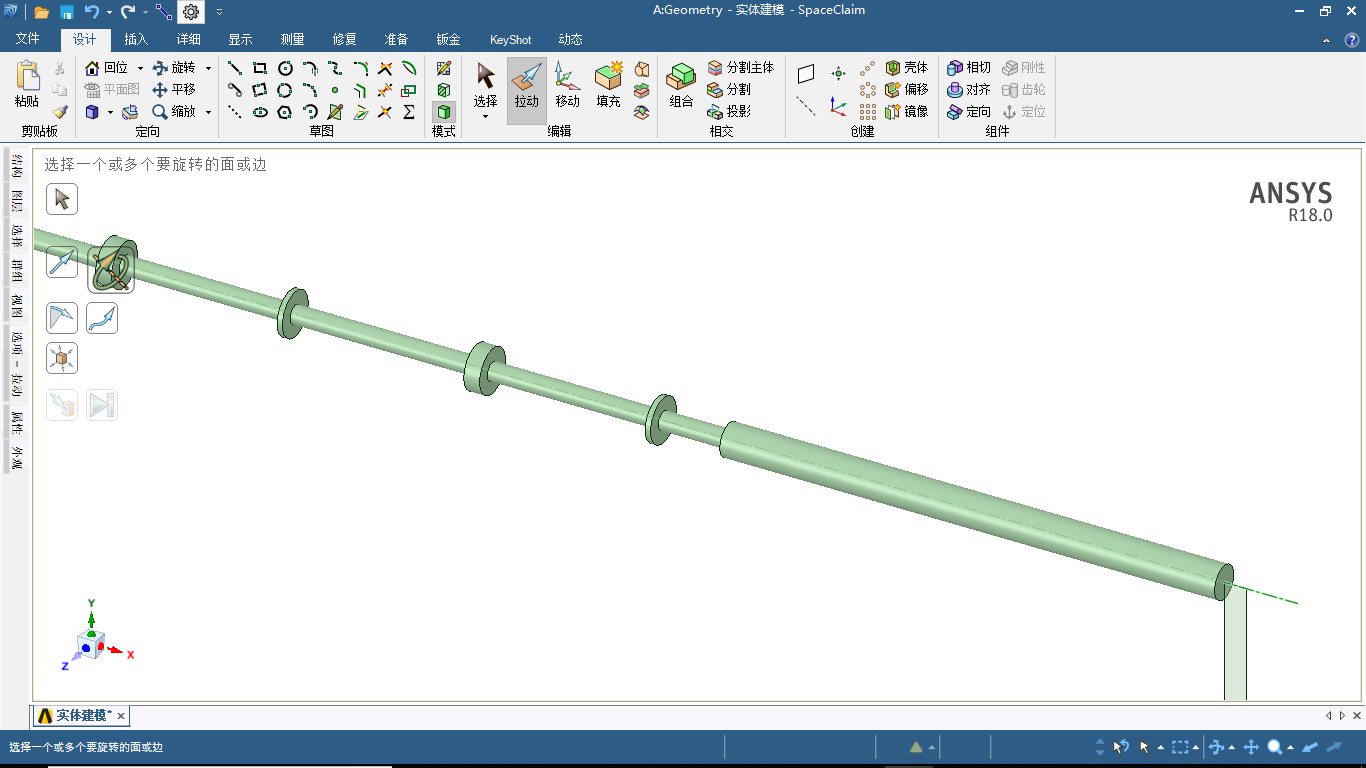This screenshot has width=1366, height=768.
Task: Click the Split Body (分割主体) tool
Action: click(x=741, y=68)
